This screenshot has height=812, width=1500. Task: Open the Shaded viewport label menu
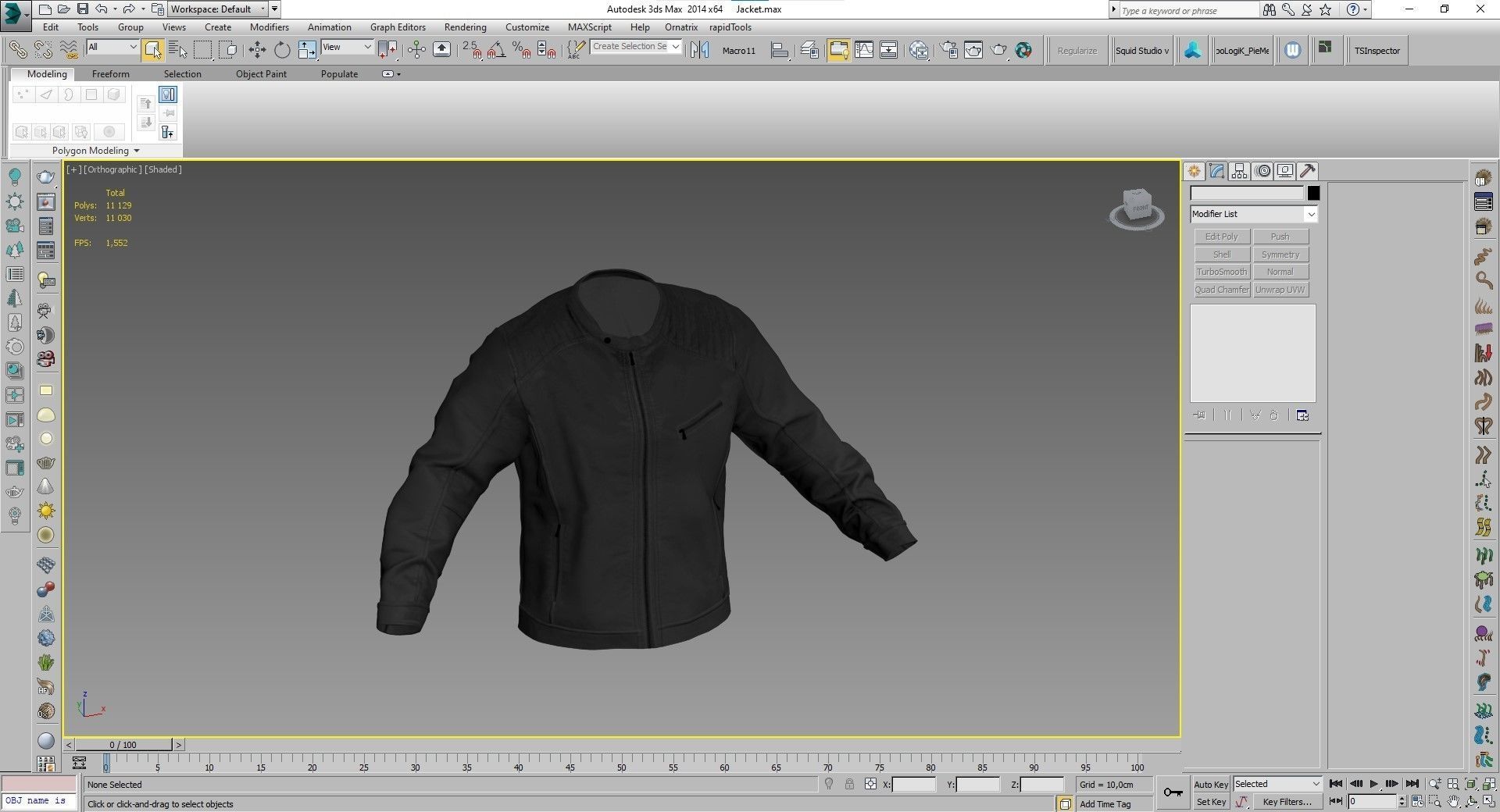tap(163, 169)
